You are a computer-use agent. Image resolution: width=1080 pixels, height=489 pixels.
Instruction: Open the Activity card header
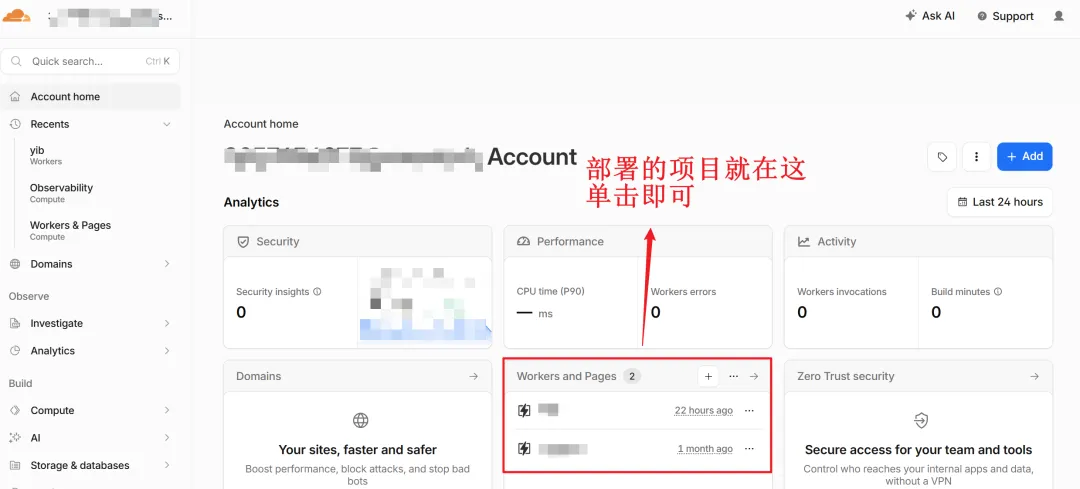point(918,242)
